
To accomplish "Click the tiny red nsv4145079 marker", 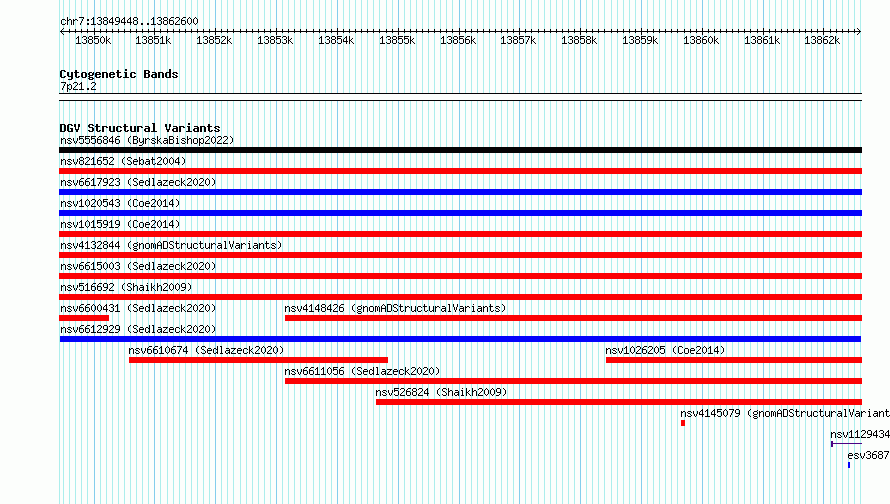I will pyautogui.click(x=683, y=423).
